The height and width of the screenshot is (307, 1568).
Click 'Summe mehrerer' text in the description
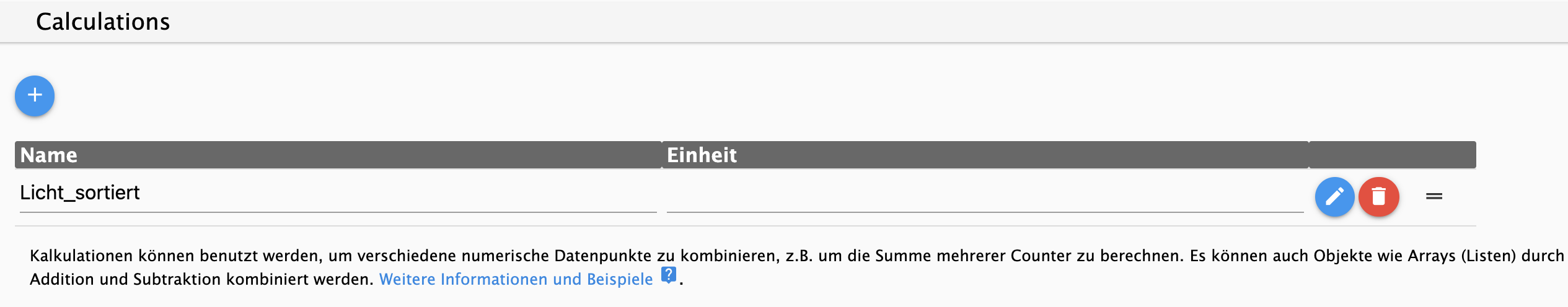940,256
